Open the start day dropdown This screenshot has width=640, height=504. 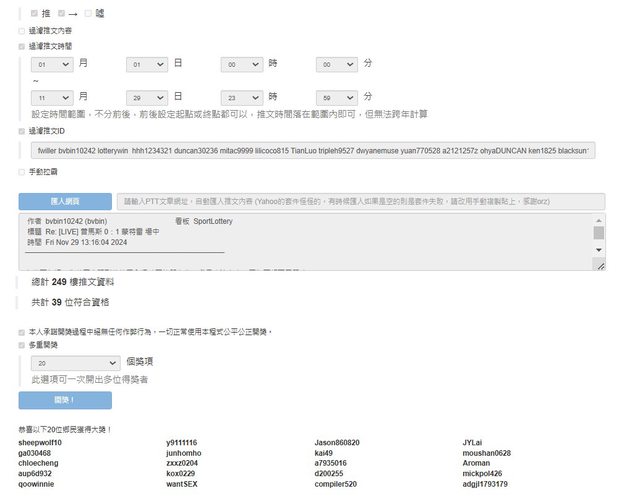(147, 64)
